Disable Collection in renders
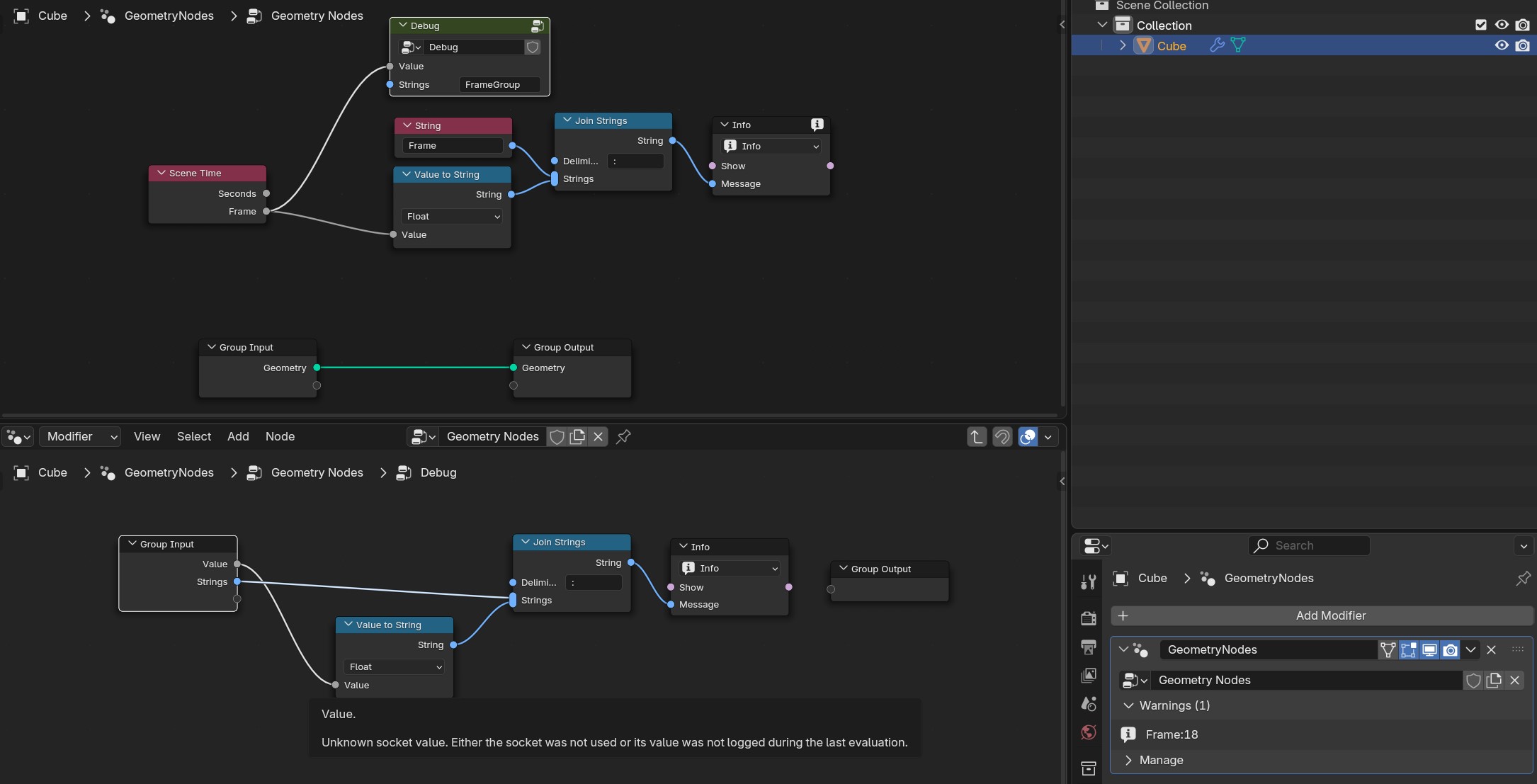 click(1522, 25)
